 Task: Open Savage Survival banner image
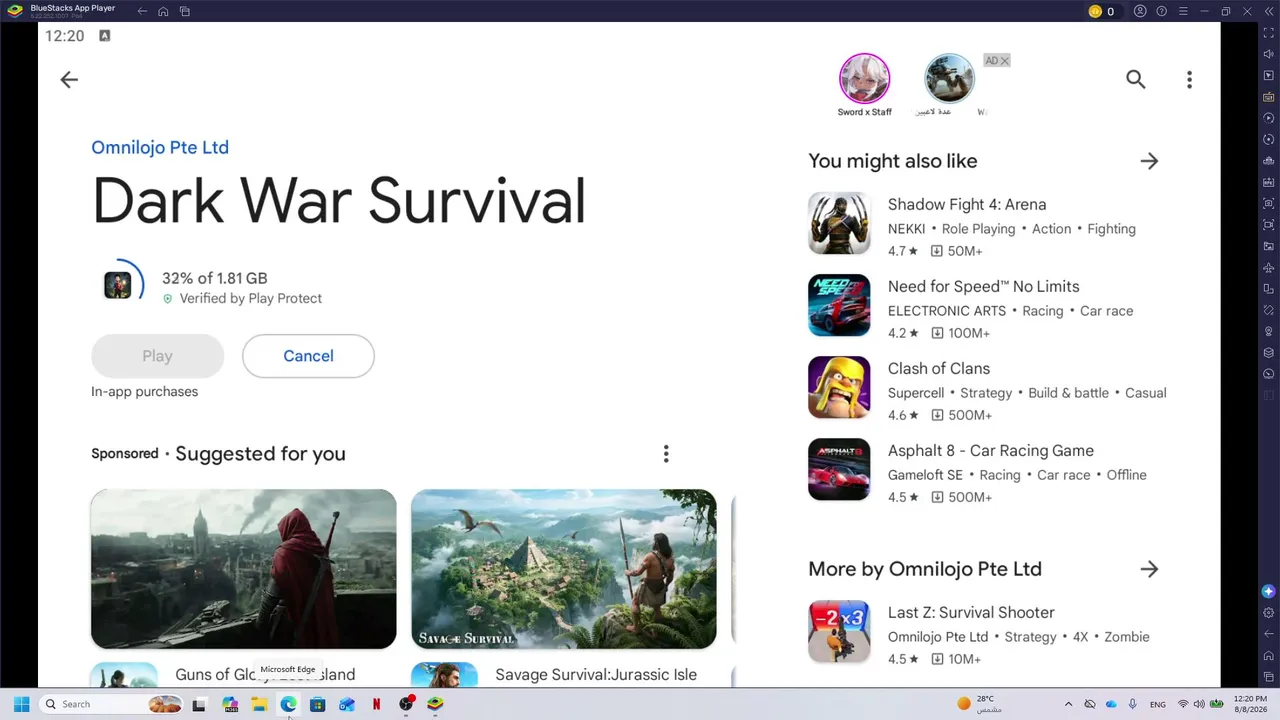tap(564, 569)
